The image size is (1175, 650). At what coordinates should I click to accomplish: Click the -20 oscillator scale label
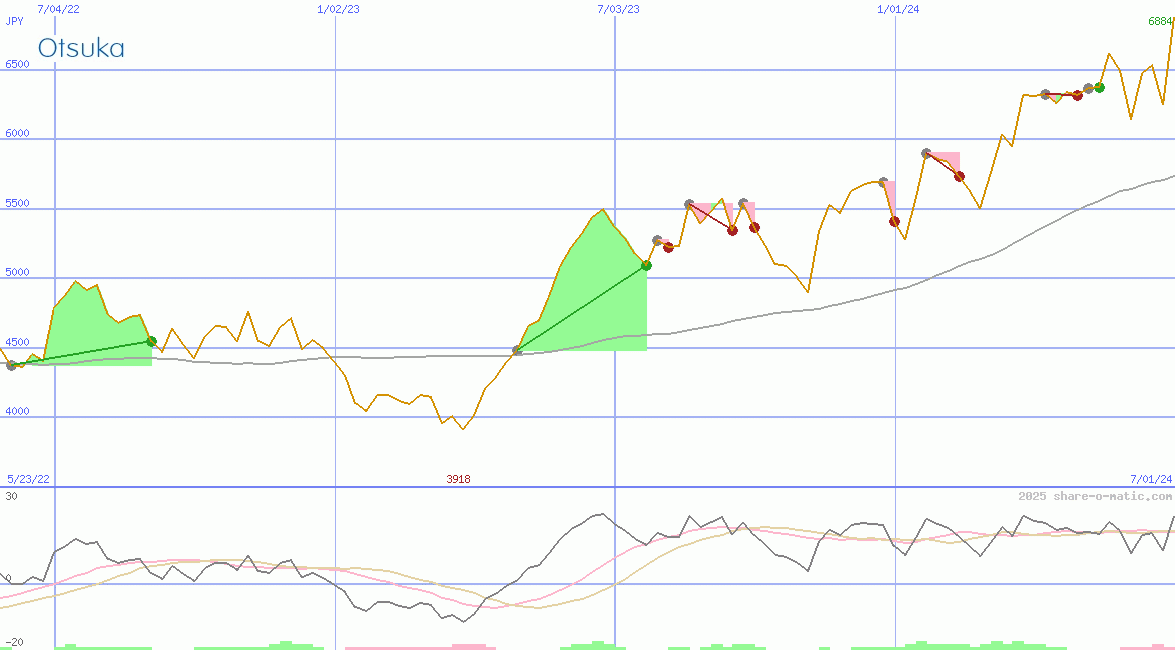[14, 643]
